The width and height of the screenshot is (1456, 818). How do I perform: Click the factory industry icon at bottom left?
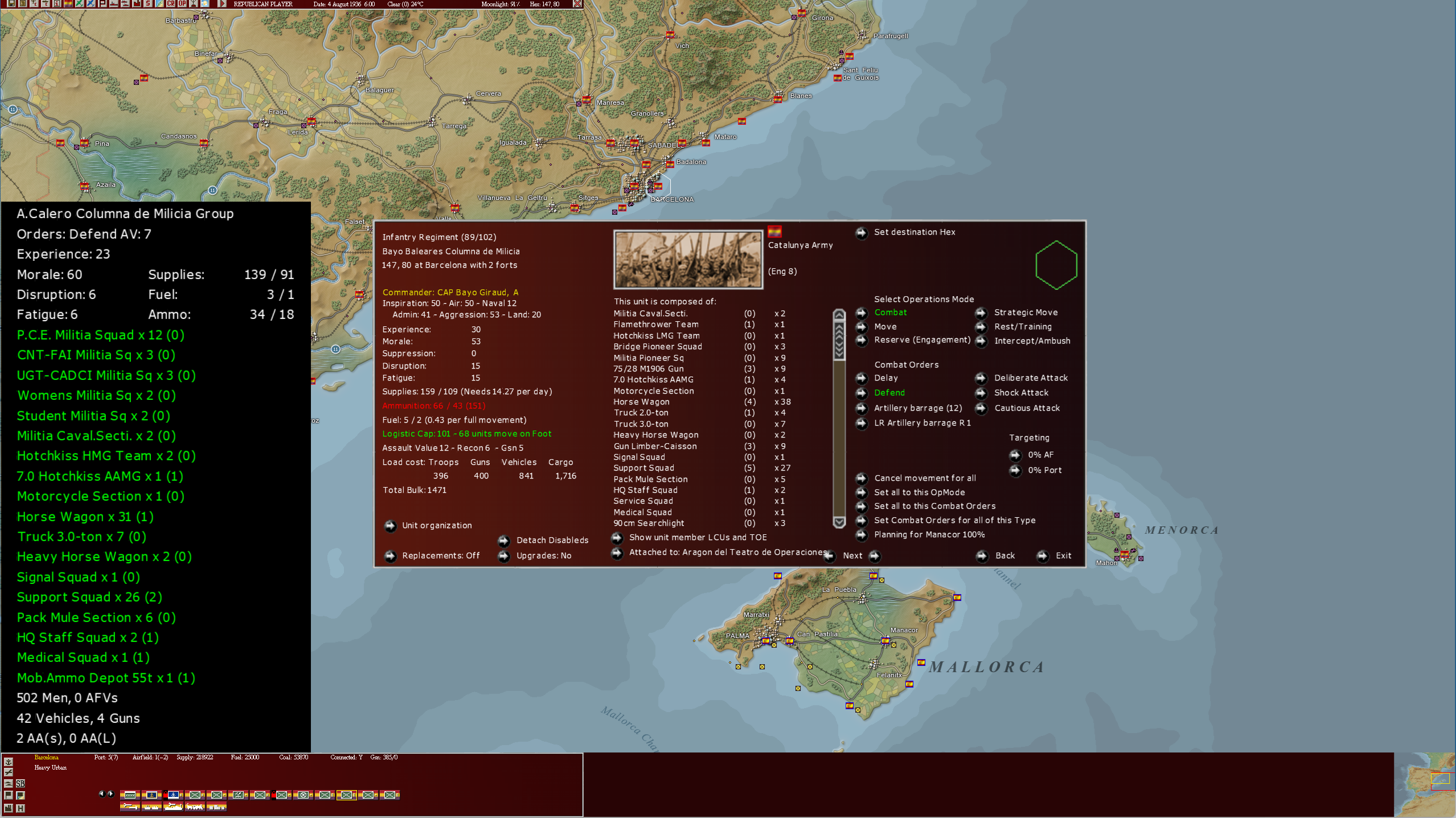pyautogui.click(x=9, y=808)
